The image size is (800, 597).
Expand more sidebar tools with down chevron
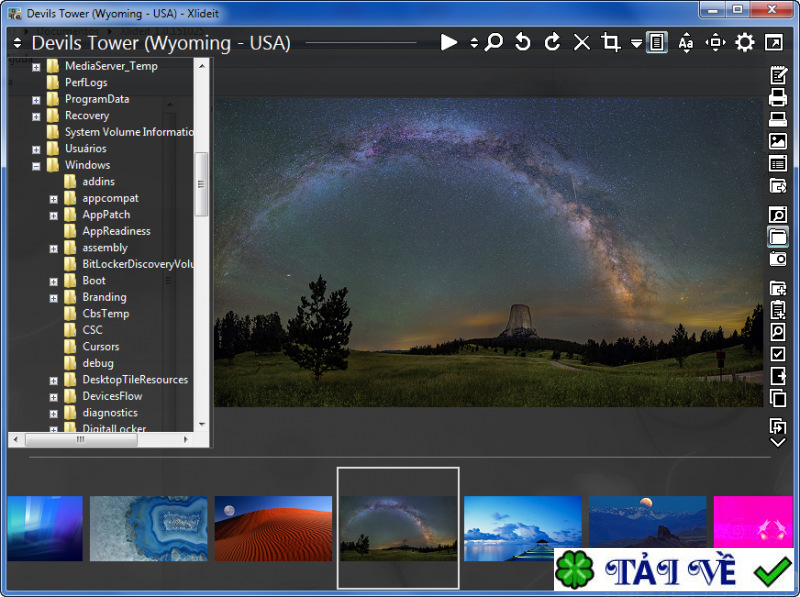777,442
